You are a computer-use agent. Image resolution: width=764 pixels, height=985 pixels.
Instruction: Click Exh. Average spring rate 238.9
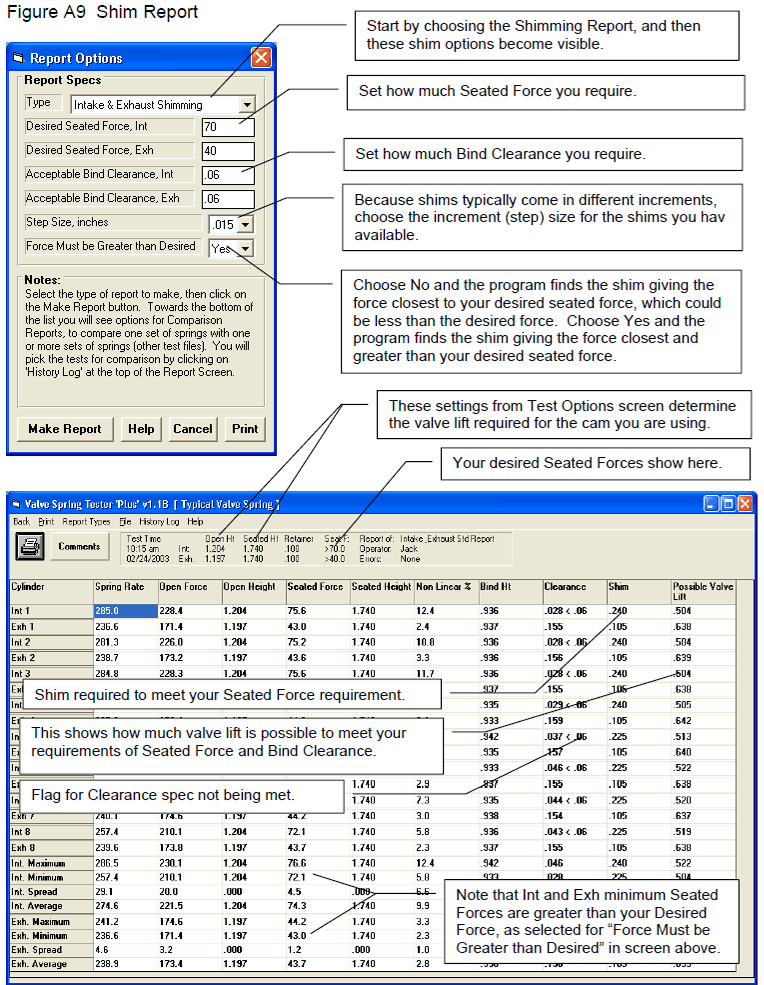pos(126,964)
